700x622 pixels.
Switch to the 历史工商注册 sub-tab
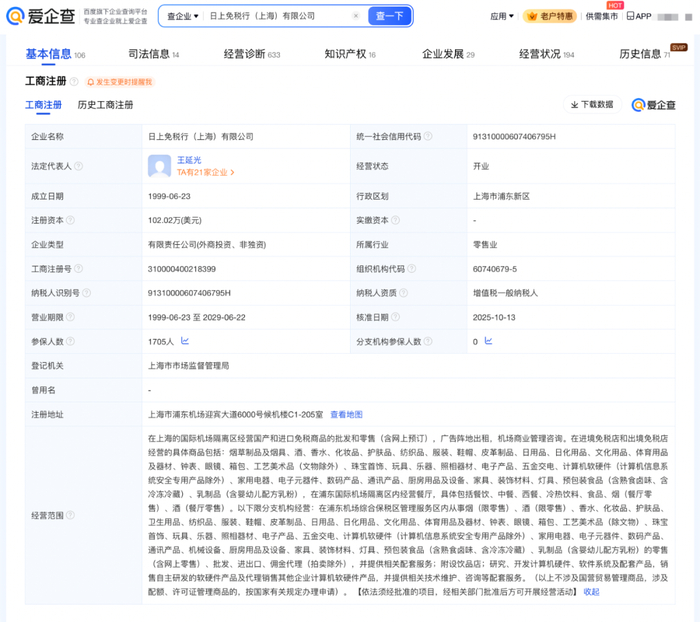point(105,105)
